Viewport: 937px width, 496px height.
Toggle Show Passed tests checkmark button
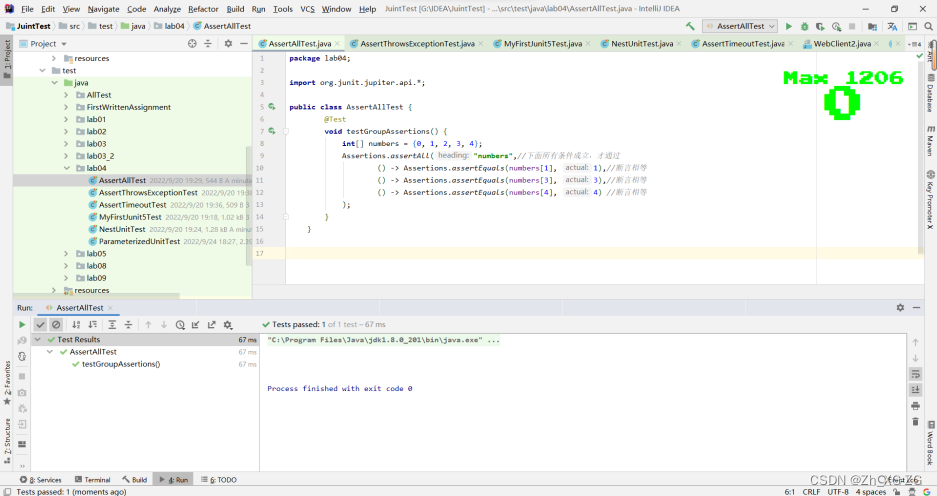point(40,324)
